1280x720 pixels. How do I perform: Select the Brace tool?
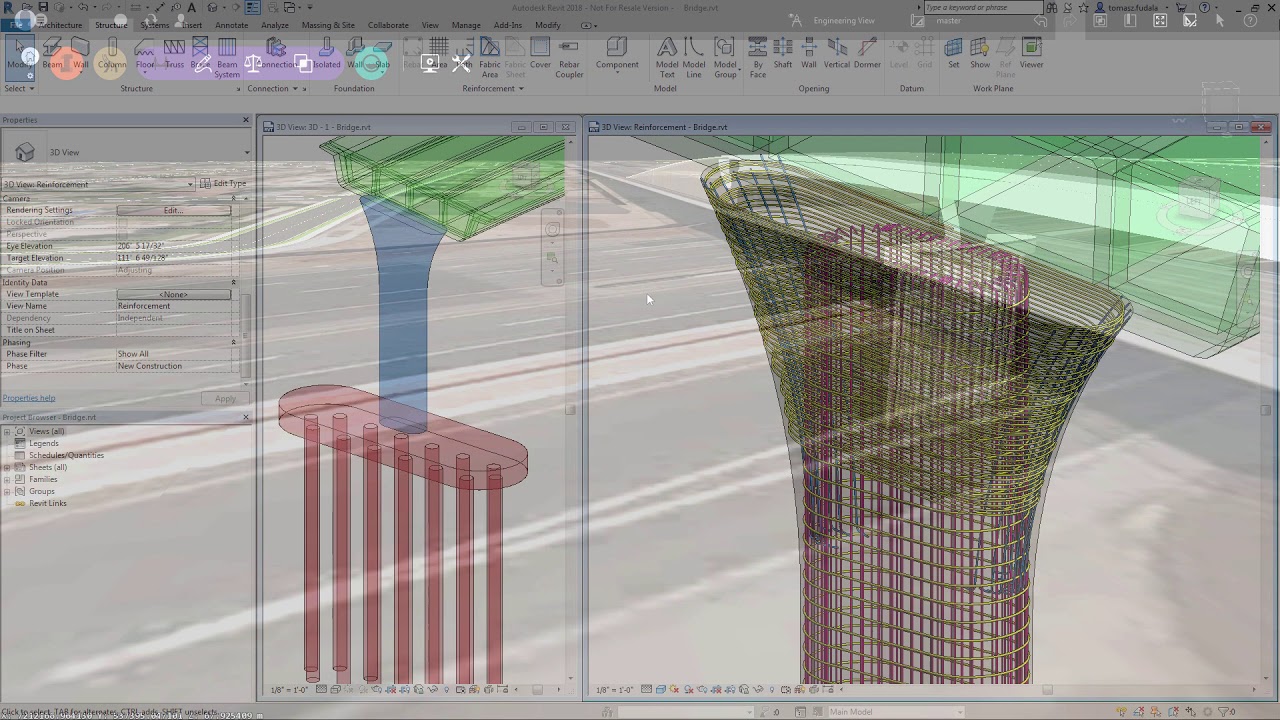point(200,55)
